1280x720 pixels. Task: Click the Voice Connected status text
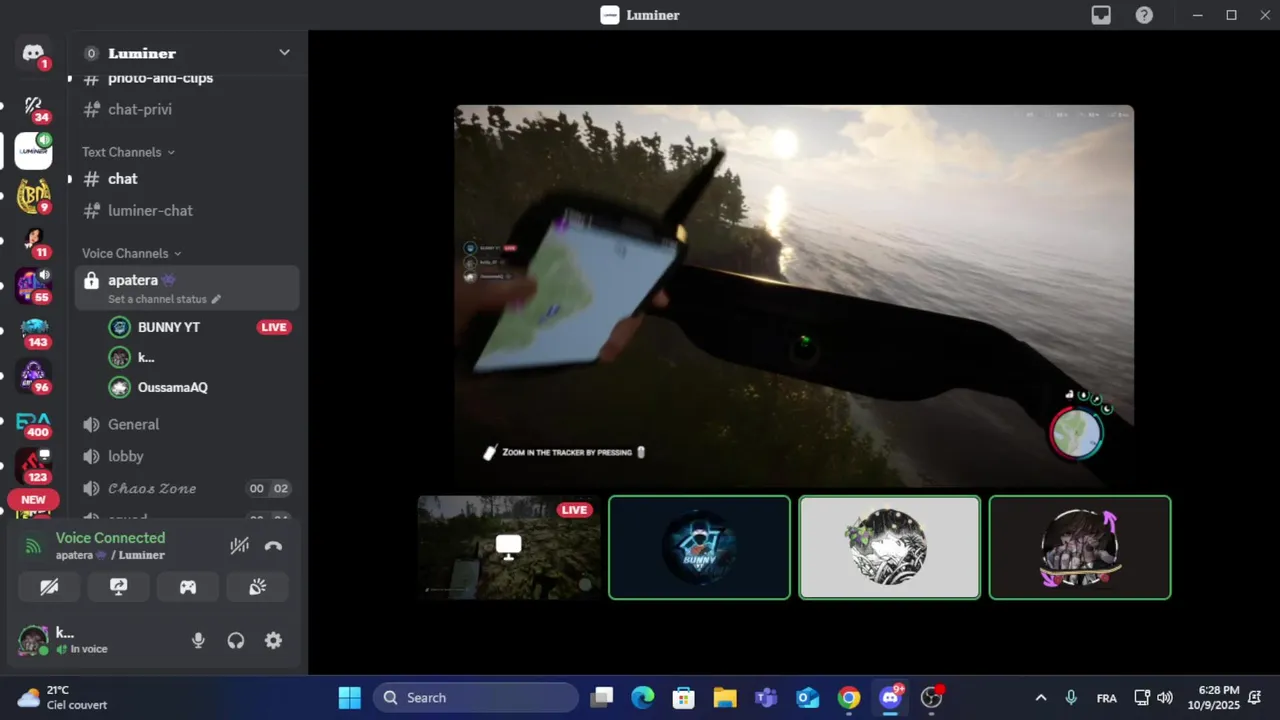(110, 538)
